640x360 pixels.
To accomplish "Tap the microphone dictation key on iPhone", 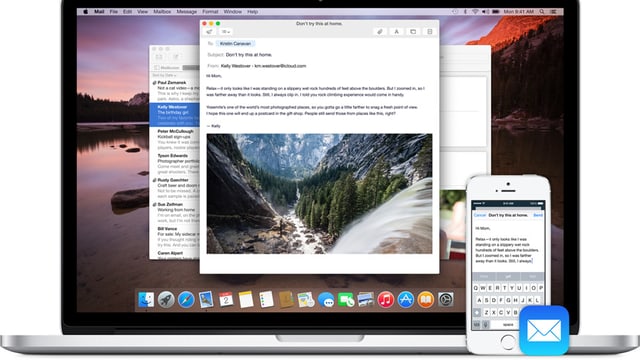I will point(485,325).
